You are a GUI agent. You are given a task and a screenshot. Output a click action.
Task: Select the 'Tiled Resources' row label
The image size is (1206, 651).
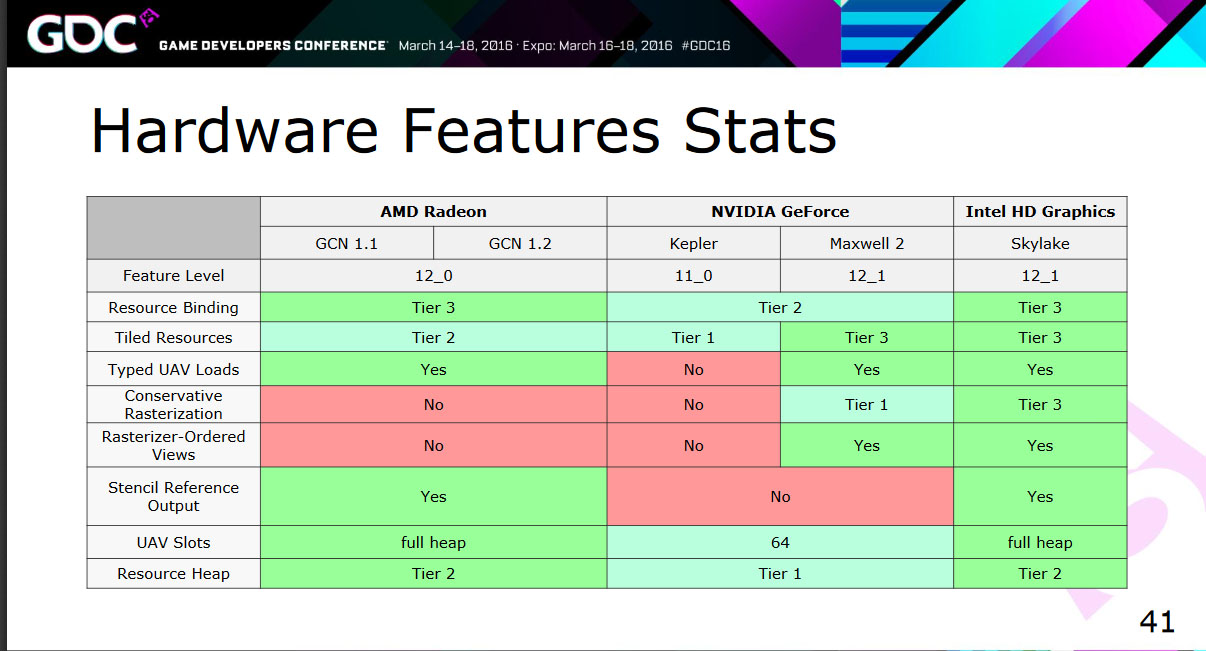pyautogui.click(x=174, y=337)
